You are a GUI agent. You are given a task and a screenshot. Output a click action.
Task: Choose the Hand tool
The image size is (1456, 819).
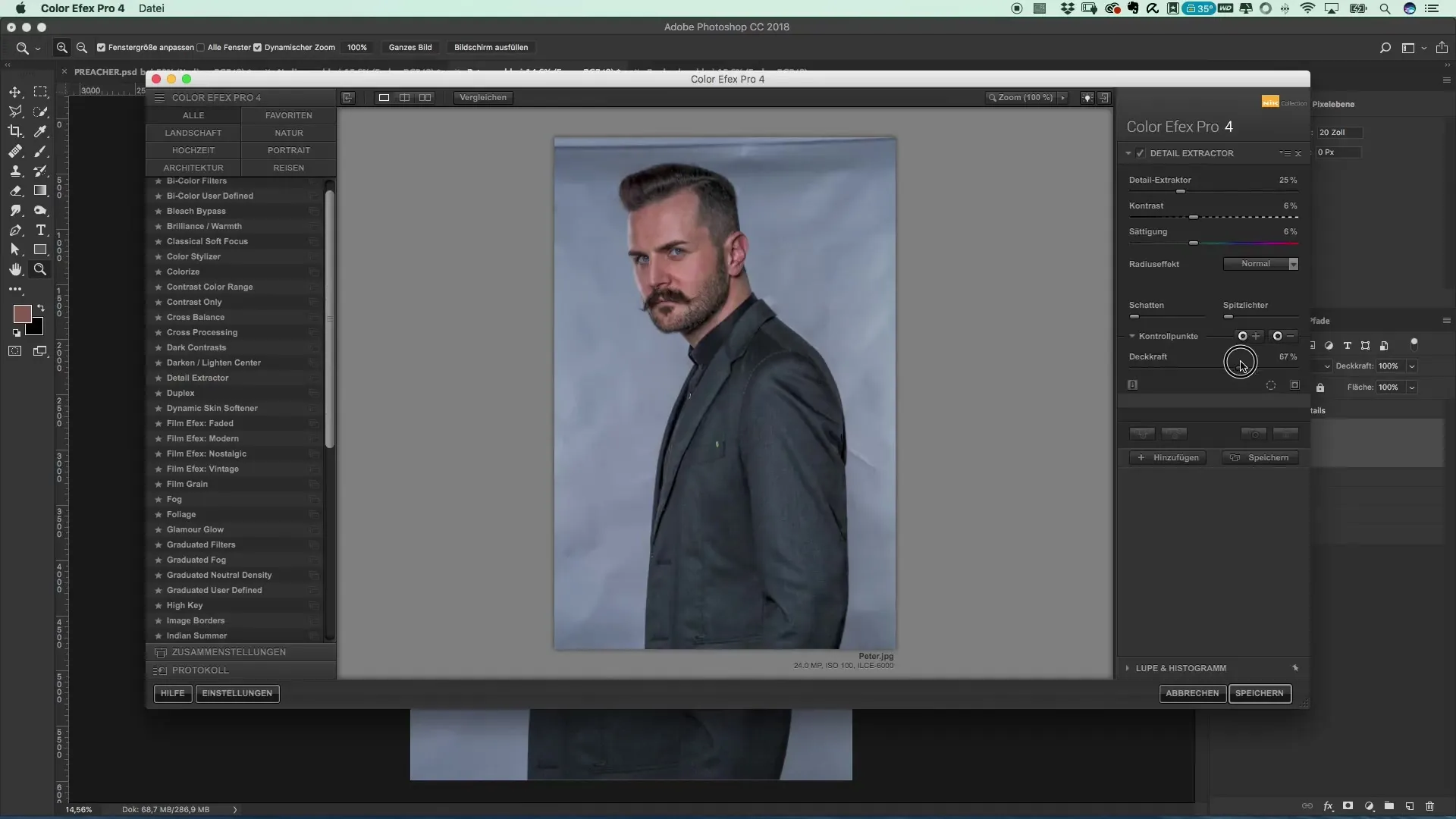pyautogui.click(x=15, y=269)
